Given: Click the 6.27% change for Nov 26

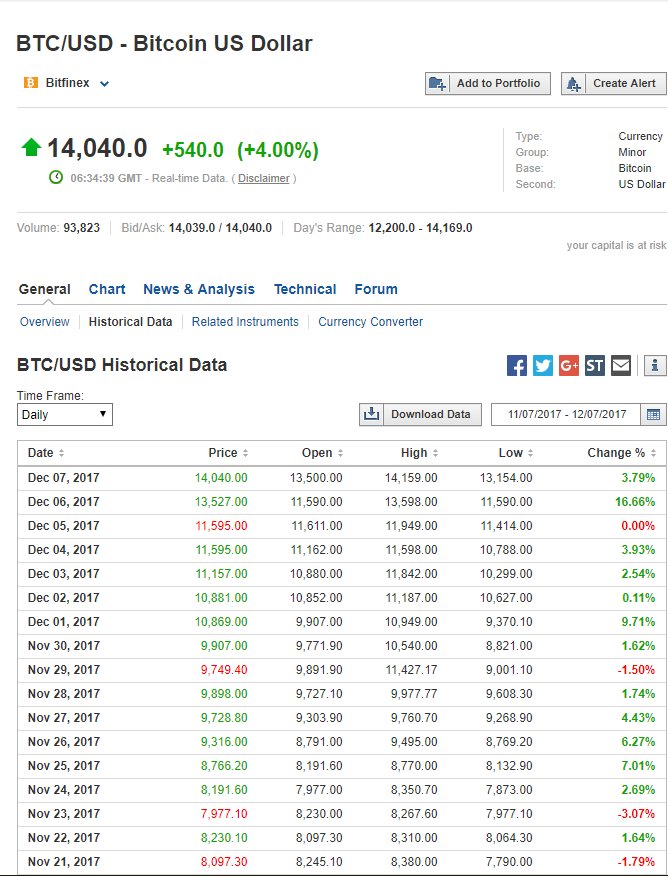Looking at the screenshot, I should click(x=638, y=742).
